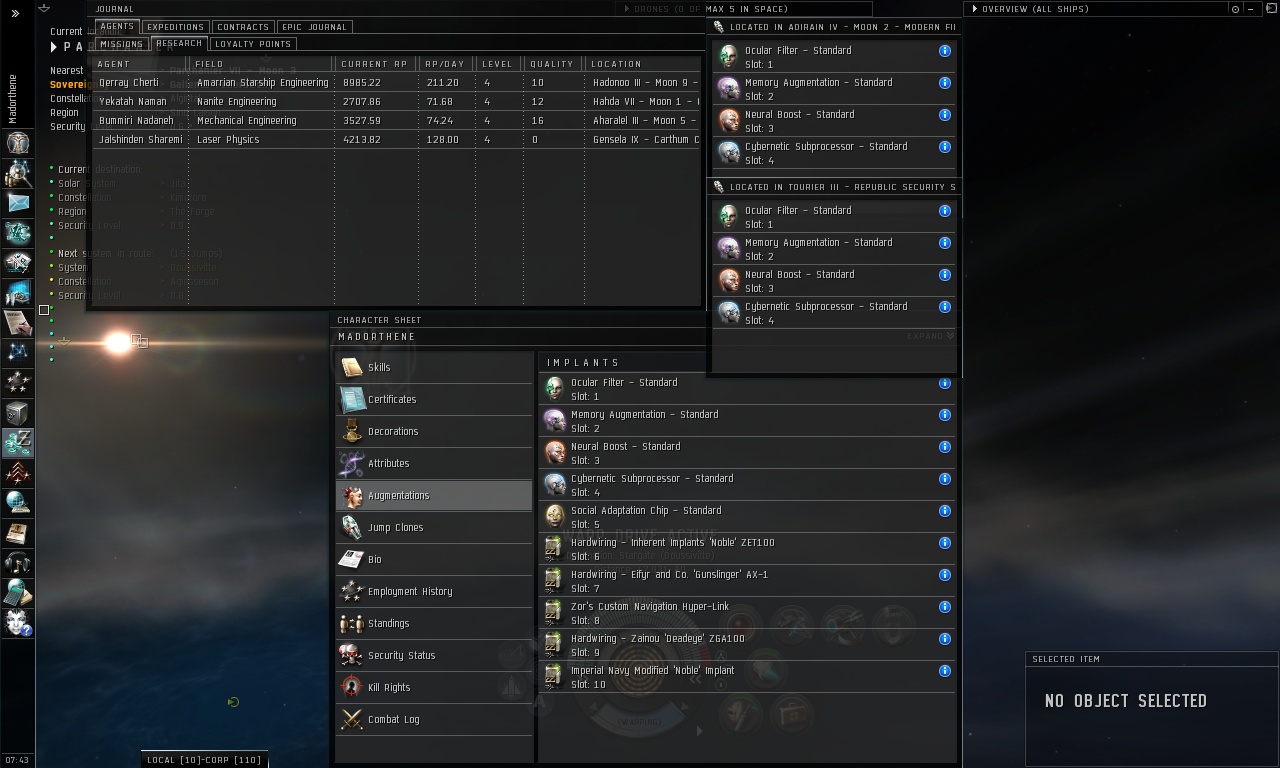1280x768 pixels.
Task: Open the Assets cube icon
Action: [x=17, y=413]
